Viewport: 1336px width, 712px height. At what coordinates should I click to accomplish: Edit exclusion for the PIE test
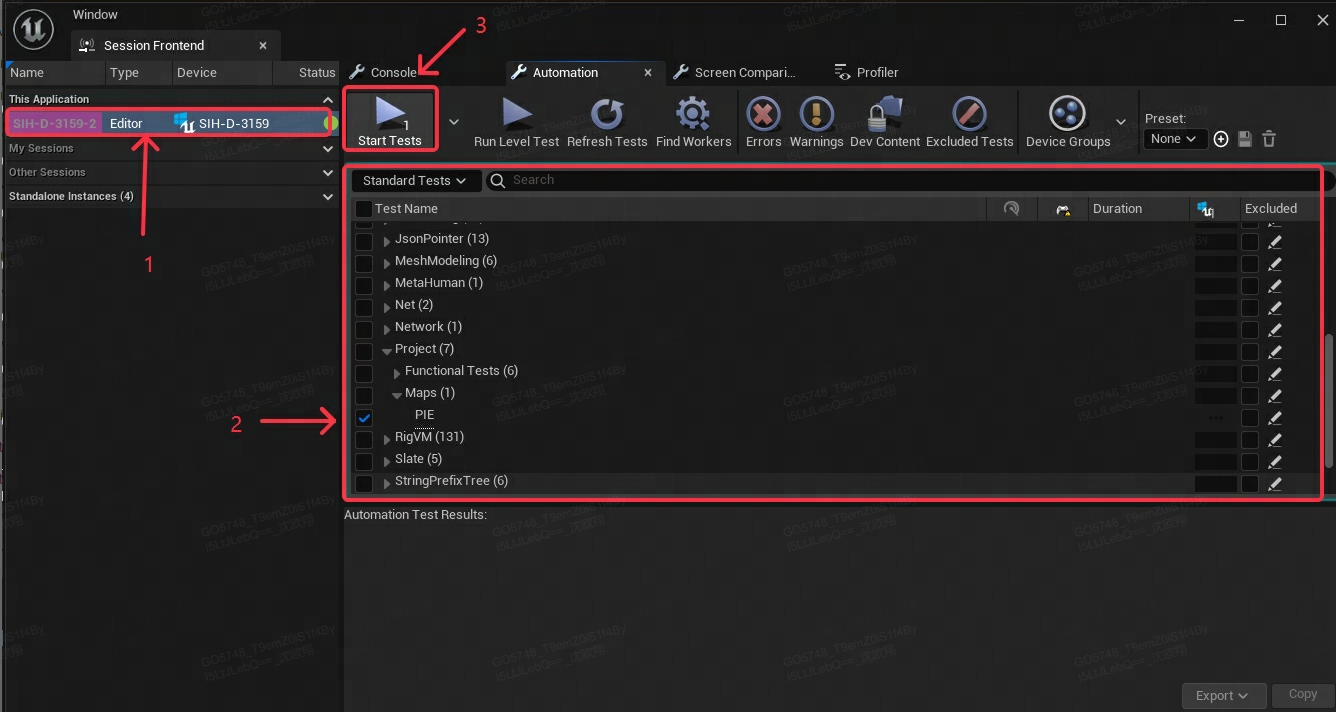coord(1275,417)
